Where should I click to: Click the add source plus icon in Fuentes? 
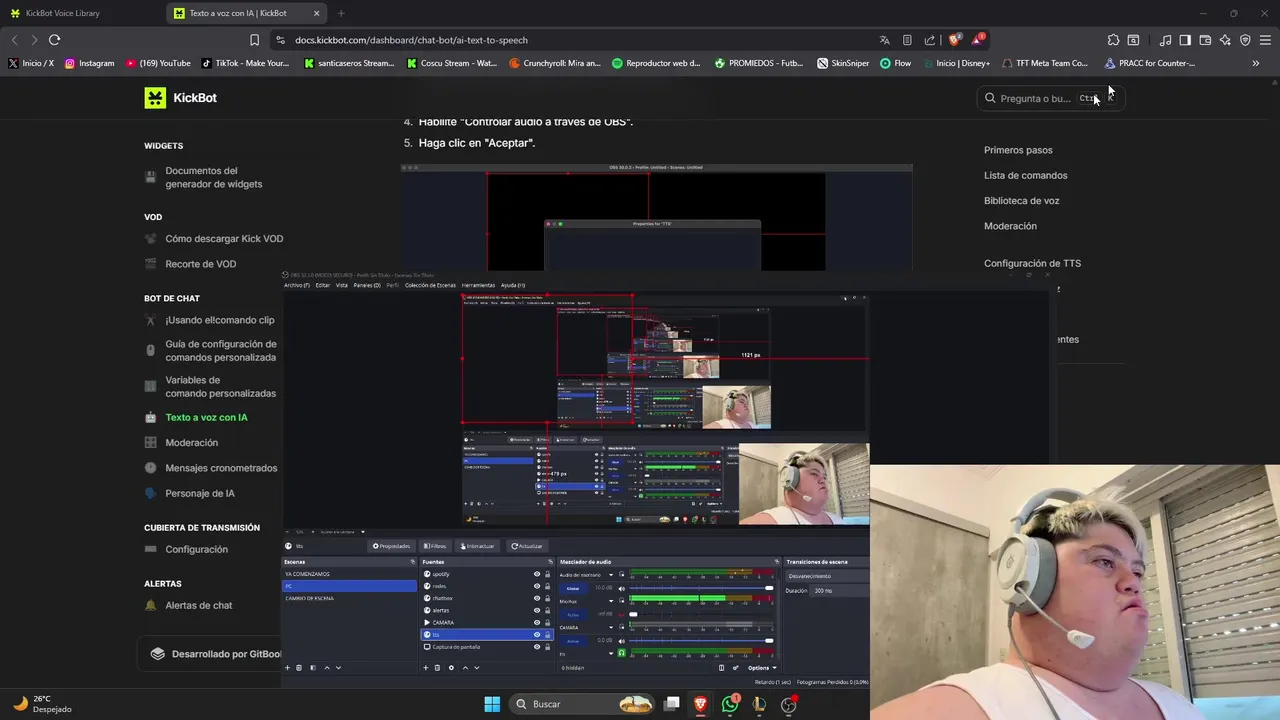[425, 667]
